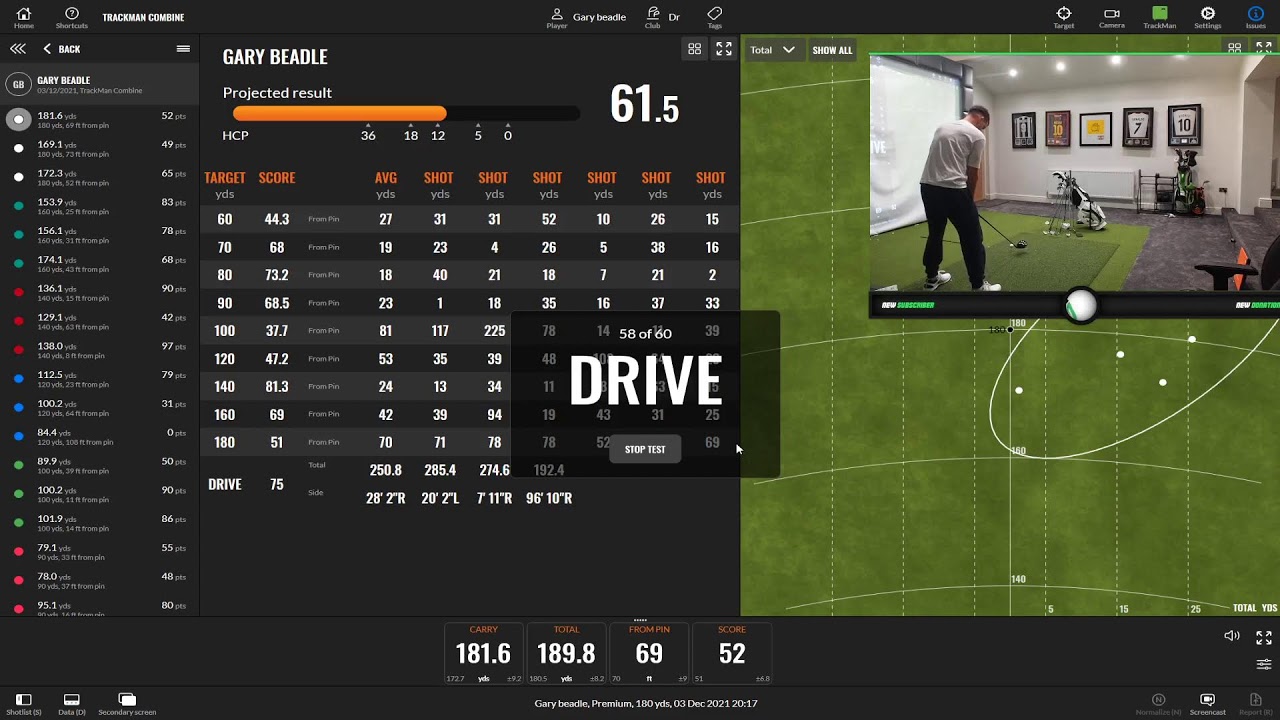Select the 79.1 yds shot entry
Image resolution: width=1280 pixels, height=720 pixels.
pyautogui.click(x=100, y=552)
